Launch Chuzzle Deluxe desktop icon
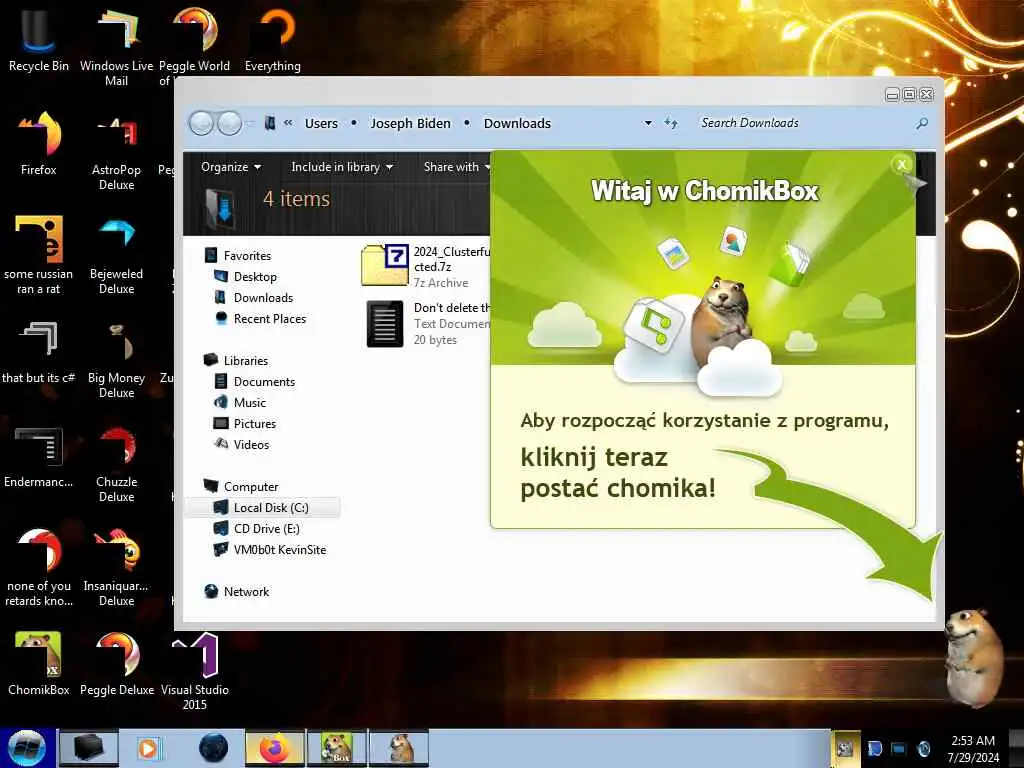The height and width of the screenshot is (768, 1024). click(116, 462)
